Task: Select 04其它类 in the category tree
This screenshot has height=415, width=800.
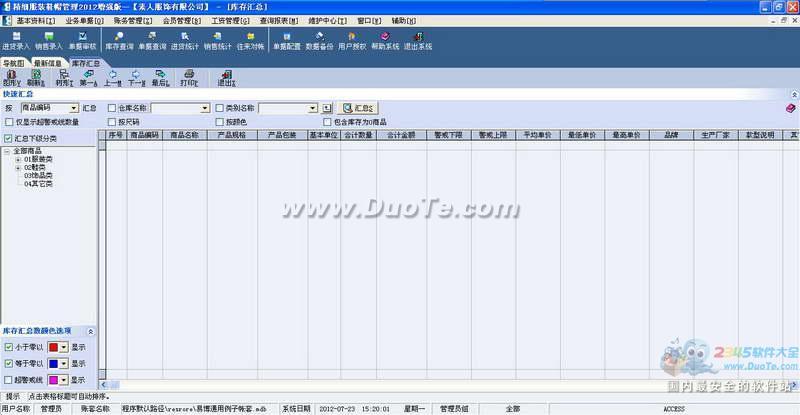Action: [40, 184]
